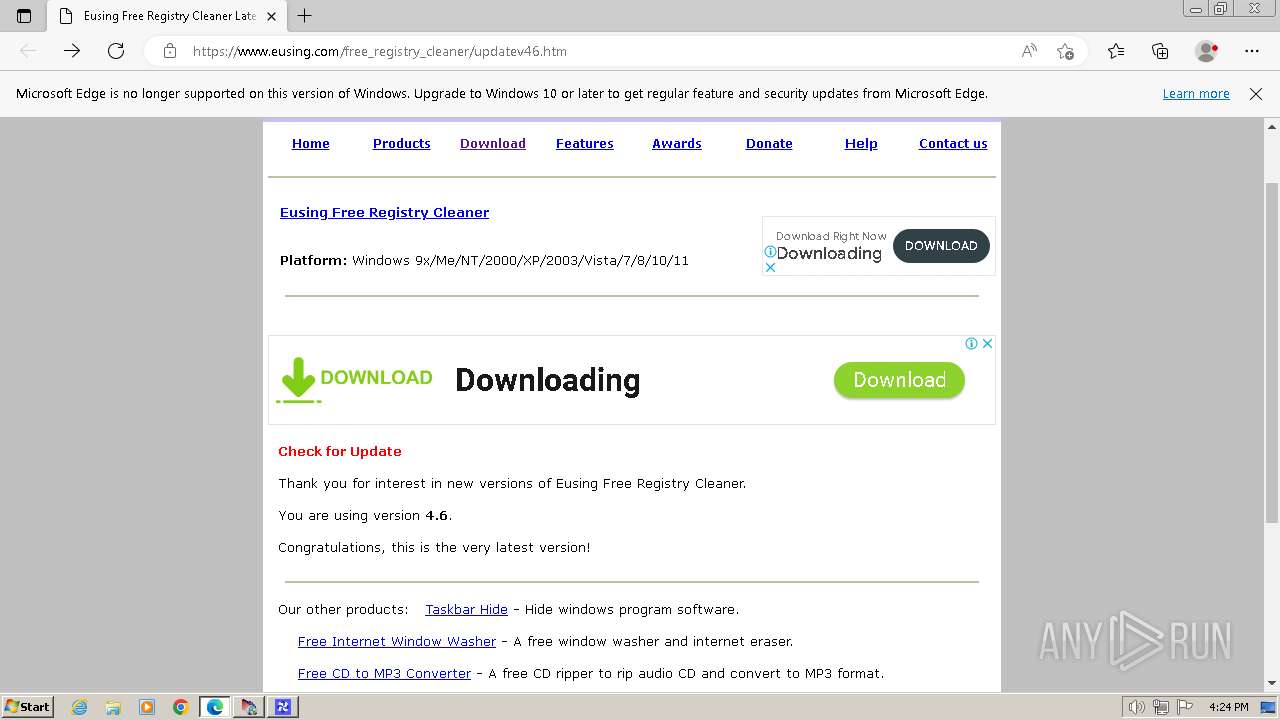The width and height of the screenshot is (1280, 720).
Task: Open Free Internet Window Washer link
Action: pyautogui.click(x=397, y=642)
